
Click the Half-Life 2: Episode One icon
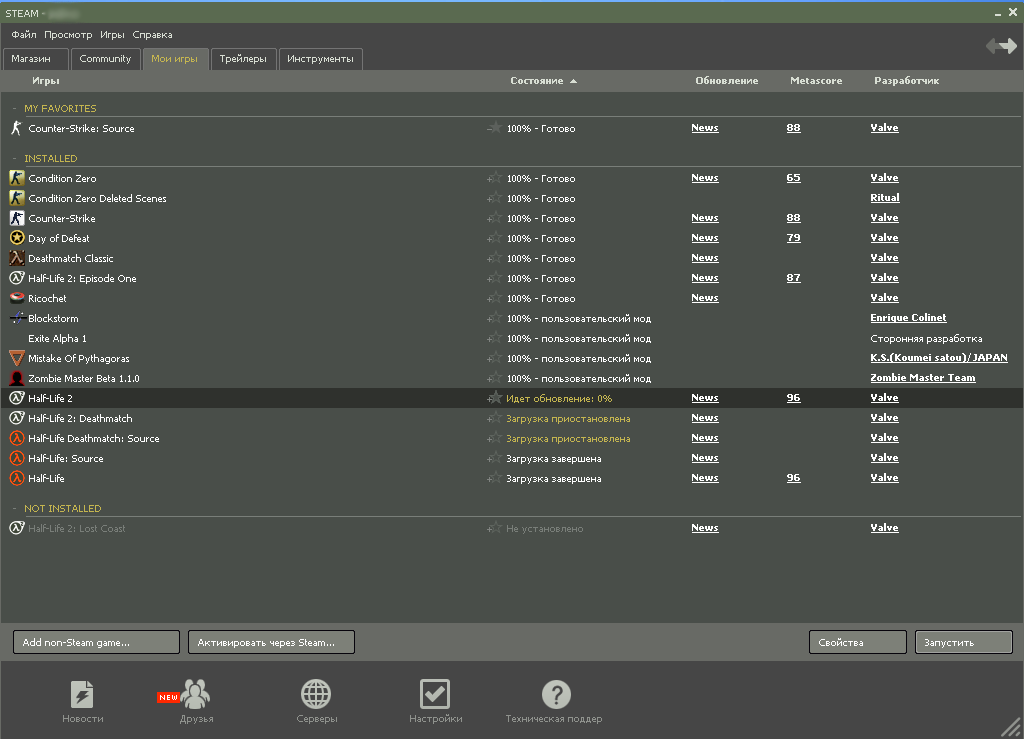pos(17,278)
